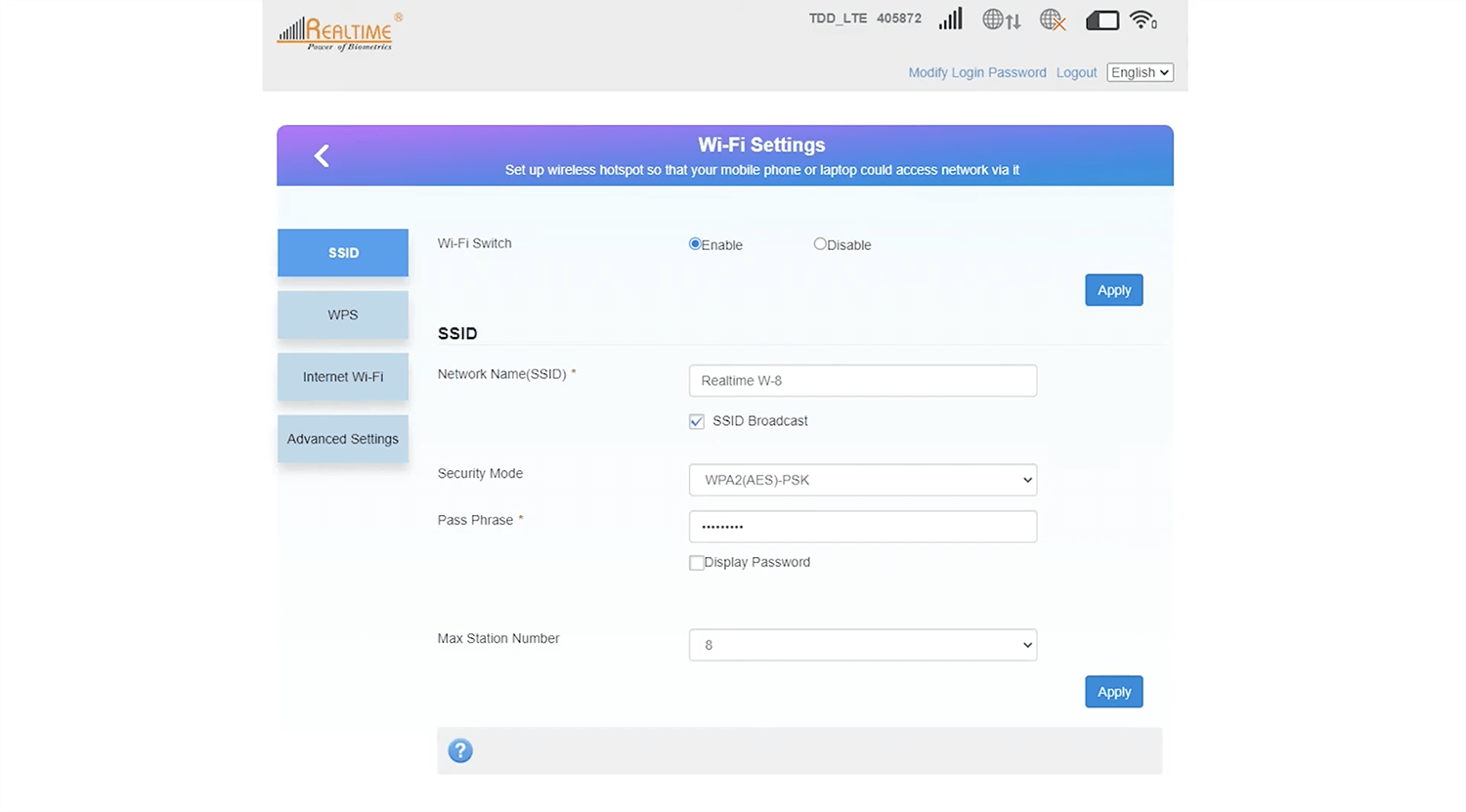
Task: Go to the Internet Wi-Fi tab
Action: tap(343, 377)
